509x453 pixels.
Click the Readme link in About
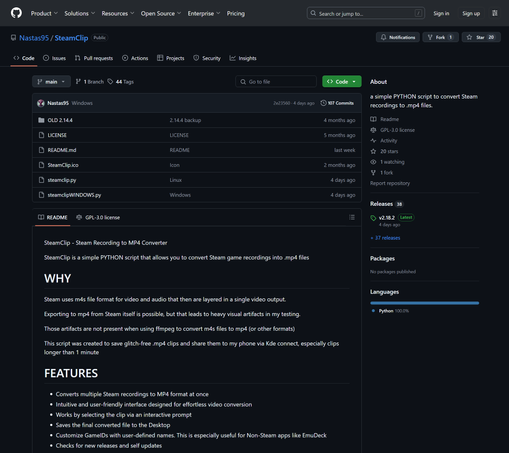pyautogui.click(x=385, y=119)
